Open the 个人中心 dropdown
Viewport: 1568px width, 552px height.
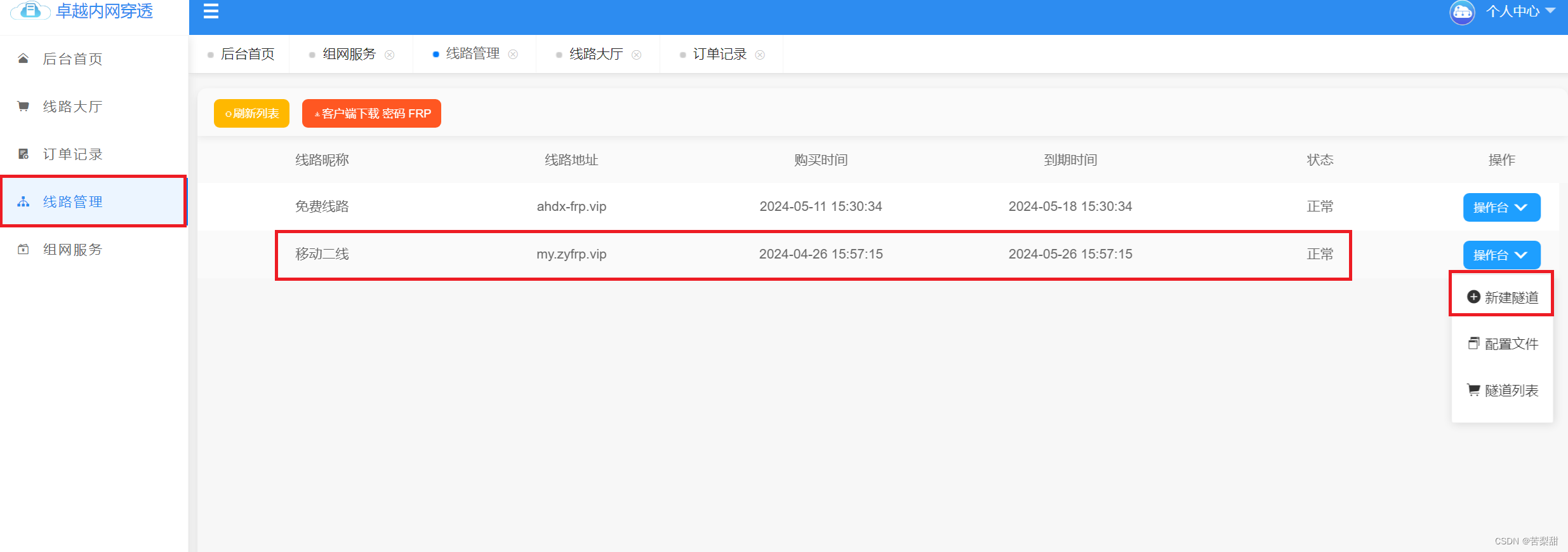[1520, 11]
